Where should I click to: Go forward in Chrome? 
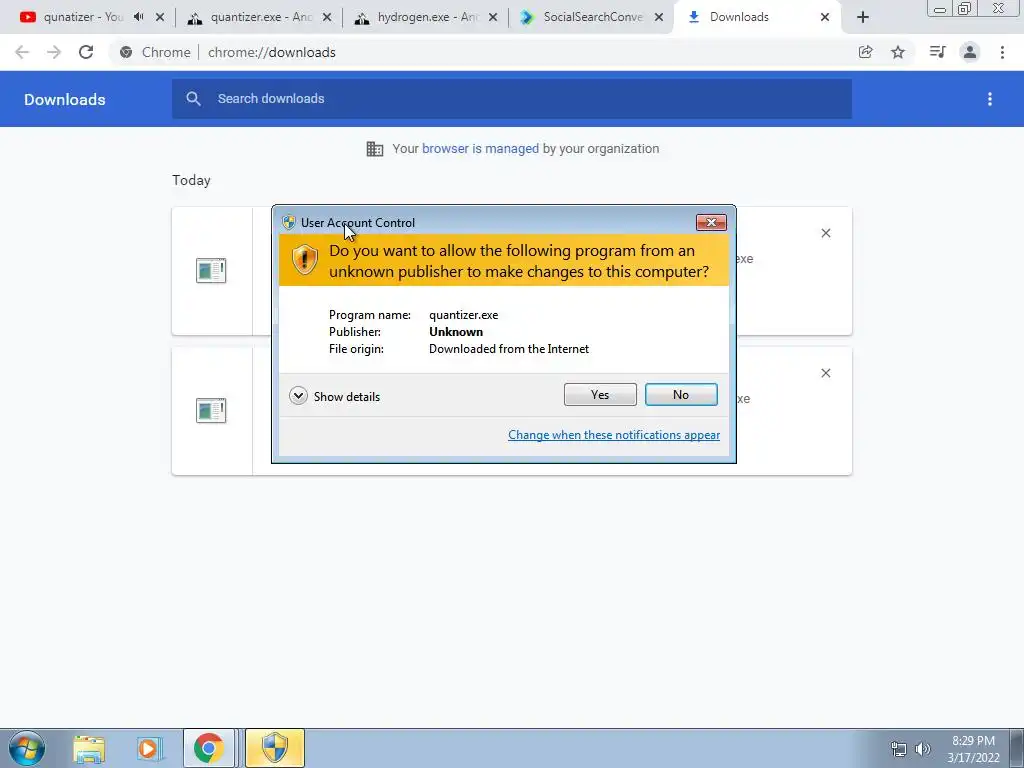(x=54, y=52)
